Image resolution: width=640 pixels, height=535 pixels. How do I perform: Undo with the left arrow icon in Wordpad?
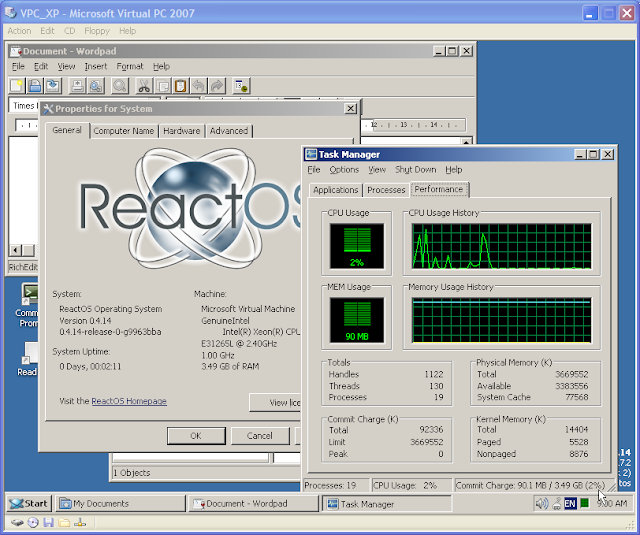tap(198, 86)
